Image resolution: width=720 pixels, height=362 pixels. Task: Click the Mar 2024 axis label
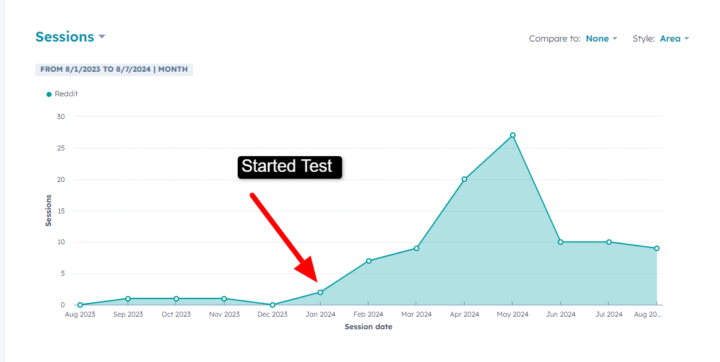416,315
